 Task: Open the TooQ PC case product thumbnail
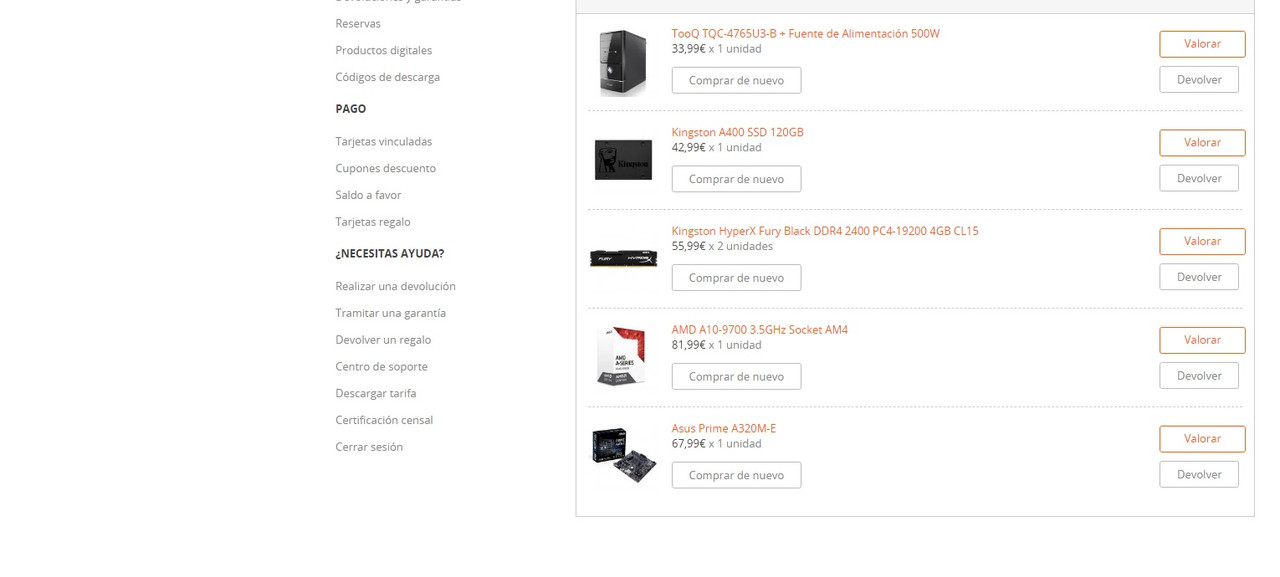coord(622,62)
